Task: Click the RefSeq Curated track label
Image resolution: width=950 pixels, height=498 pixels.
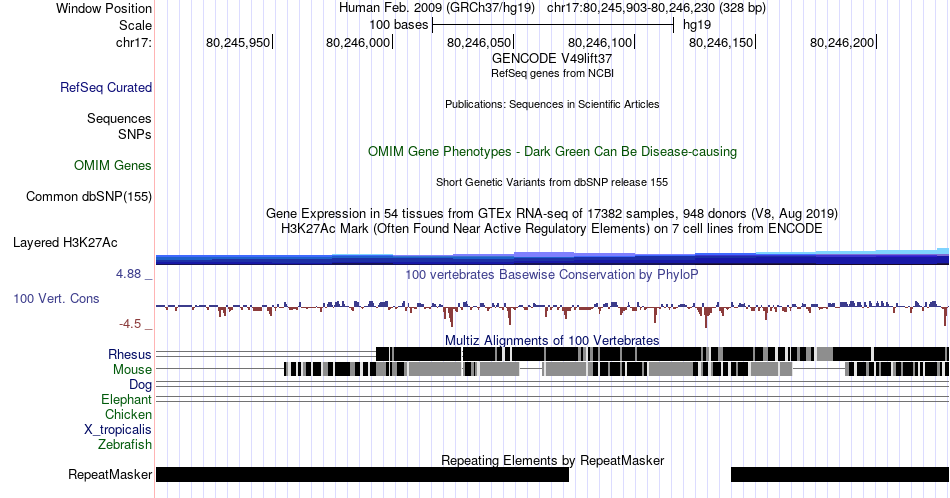Action: [x=106, y=87]
